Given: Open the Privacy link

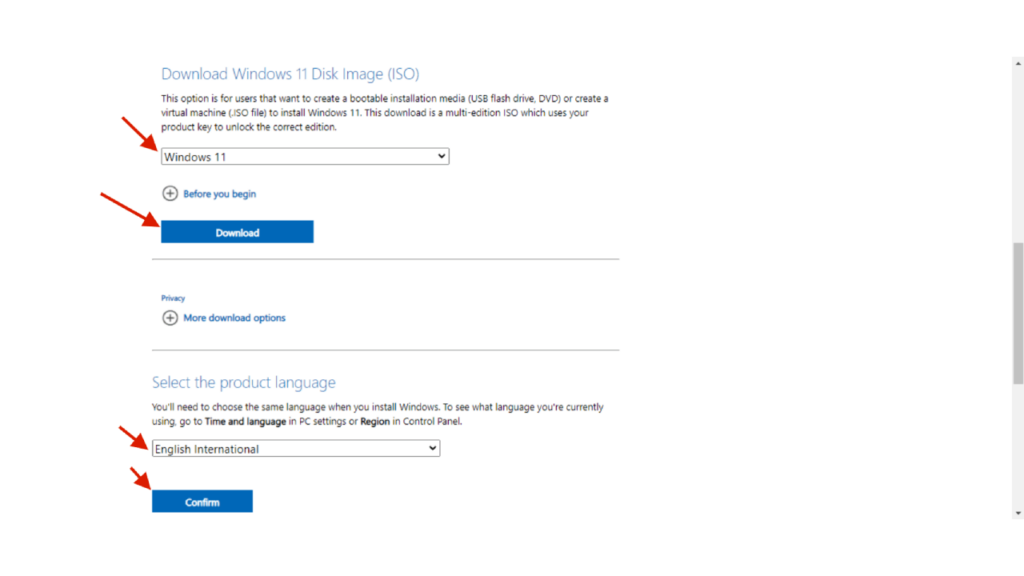Looking at the screenshot, I should [x=173, y=298].
